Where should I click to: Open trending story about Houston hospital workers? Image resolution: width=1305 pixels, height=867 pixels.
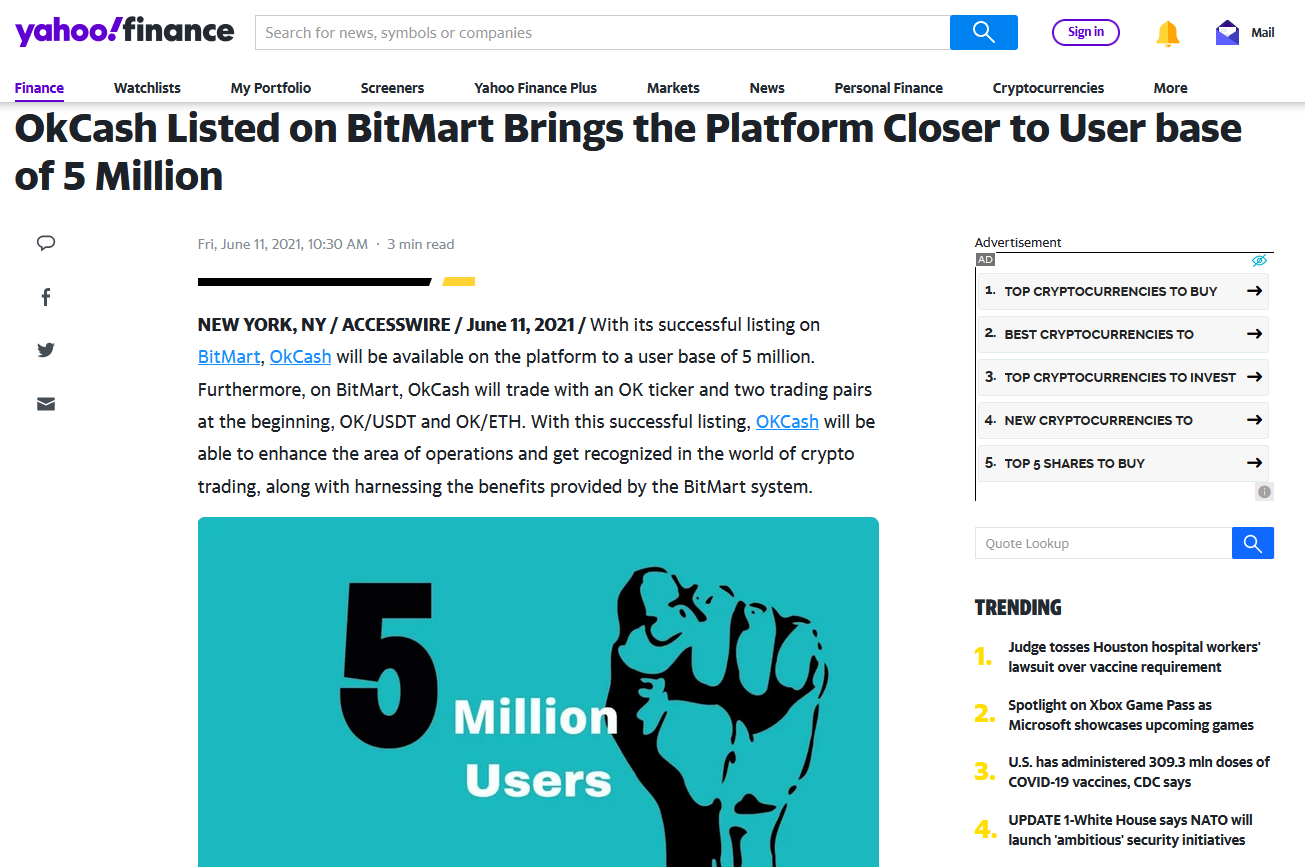1134,657
